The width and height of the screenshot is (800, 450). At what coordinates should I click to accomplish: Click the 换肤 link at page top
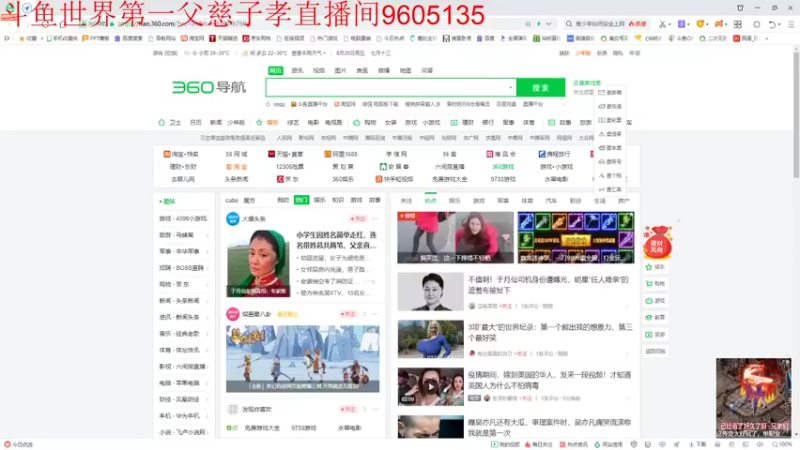pos(564,53)
